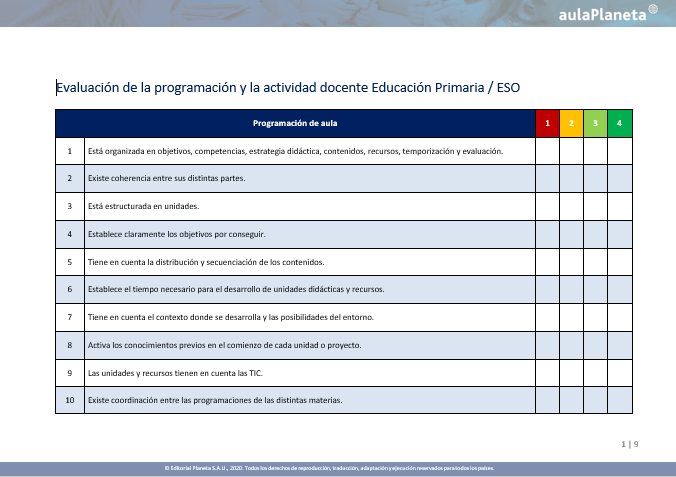Click the 'Está estructurada en unidades' text

[x=144, y=207]
